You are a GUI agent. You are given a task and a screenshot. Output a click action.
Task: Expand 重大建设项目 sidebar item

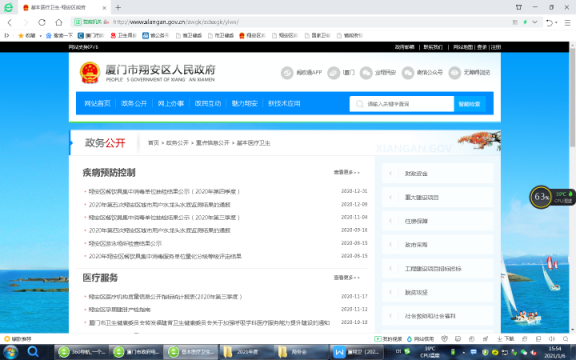coord(438,197)
